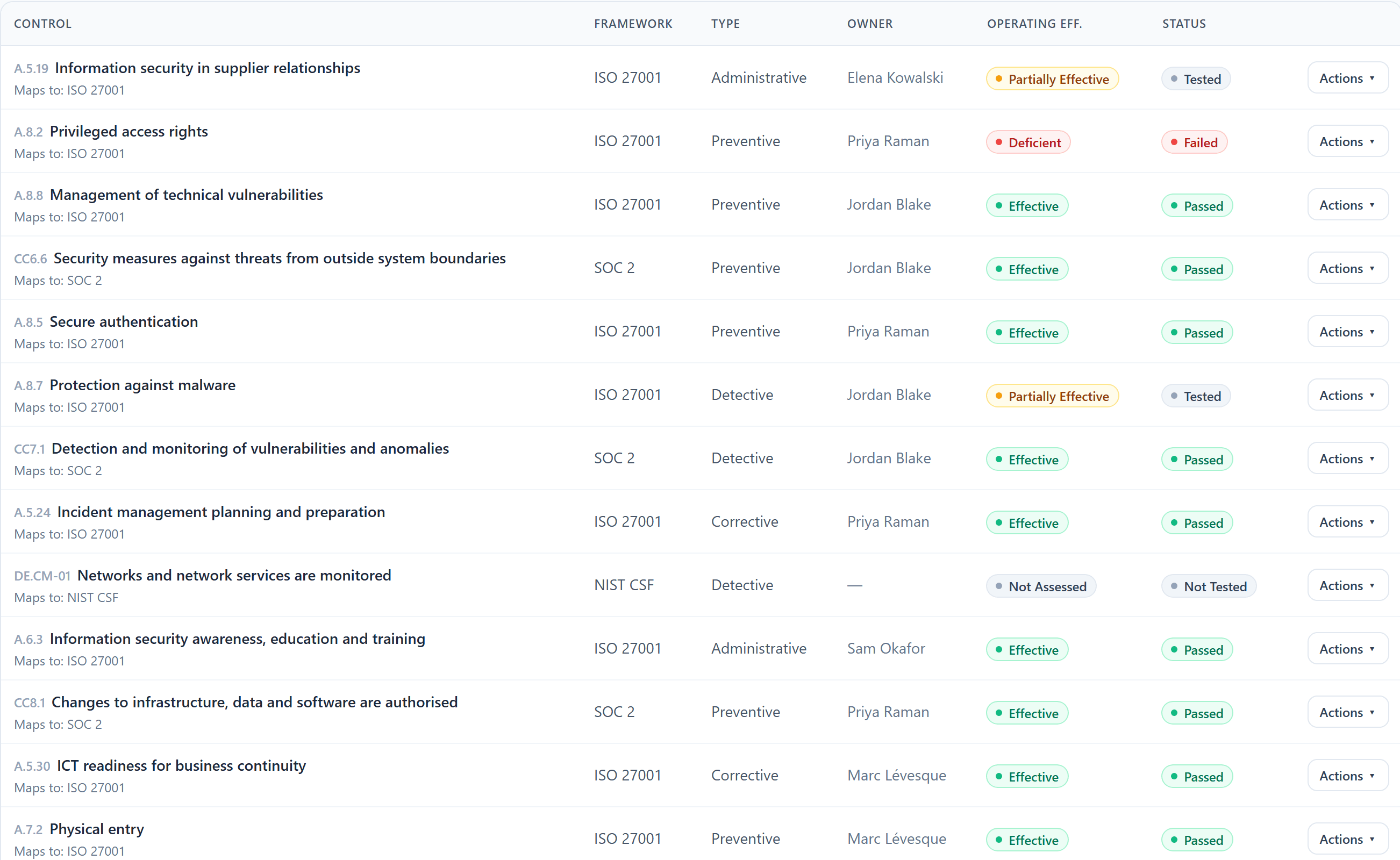
Task: Open Actions menu for Secure authentication
Action: pos(1347,332)
